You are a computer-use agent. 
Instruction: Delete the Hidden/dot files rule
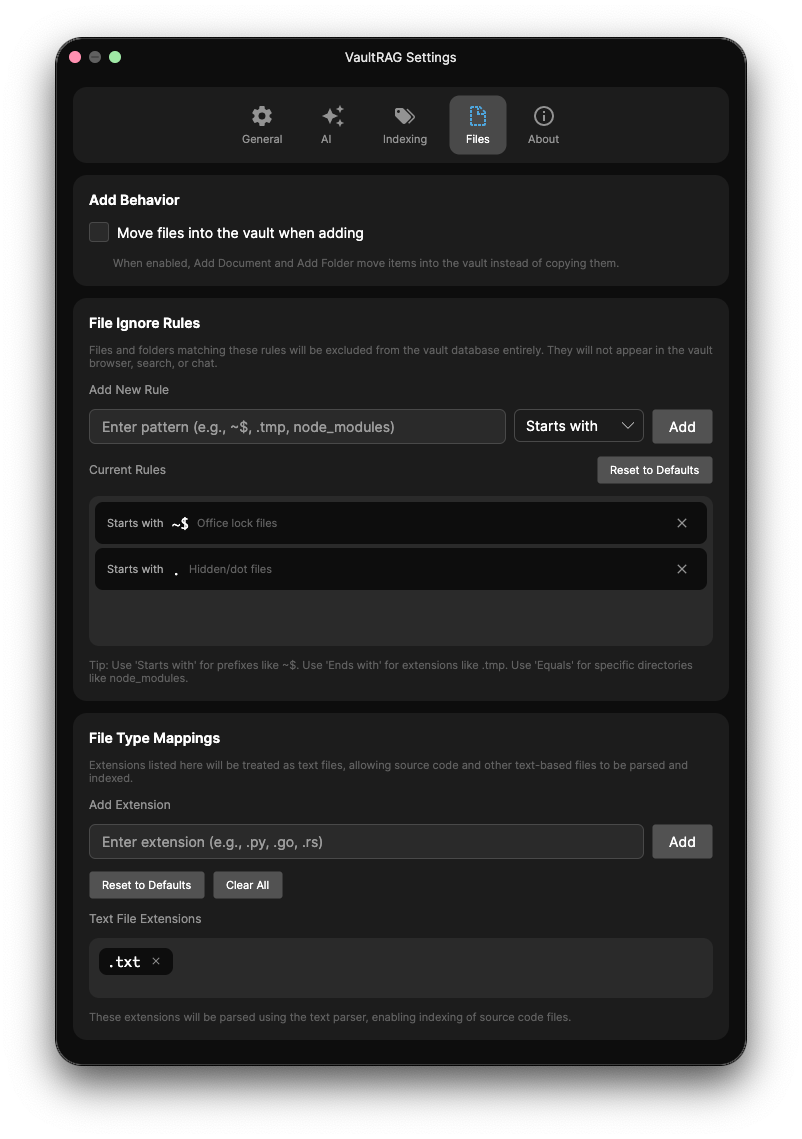point(681,569)
